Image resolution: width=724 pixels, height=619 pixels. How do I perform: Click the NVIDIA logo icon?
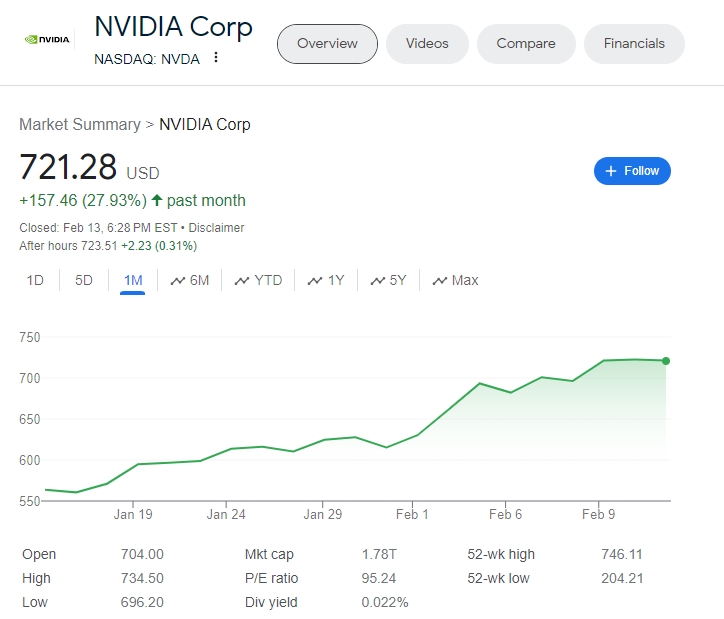(47, 40)
